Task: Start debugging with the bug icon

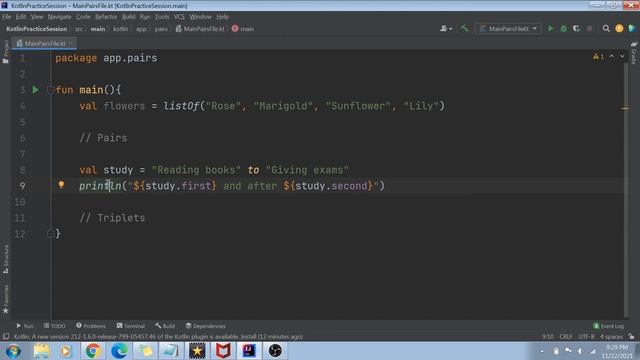Action: (564, 29)
